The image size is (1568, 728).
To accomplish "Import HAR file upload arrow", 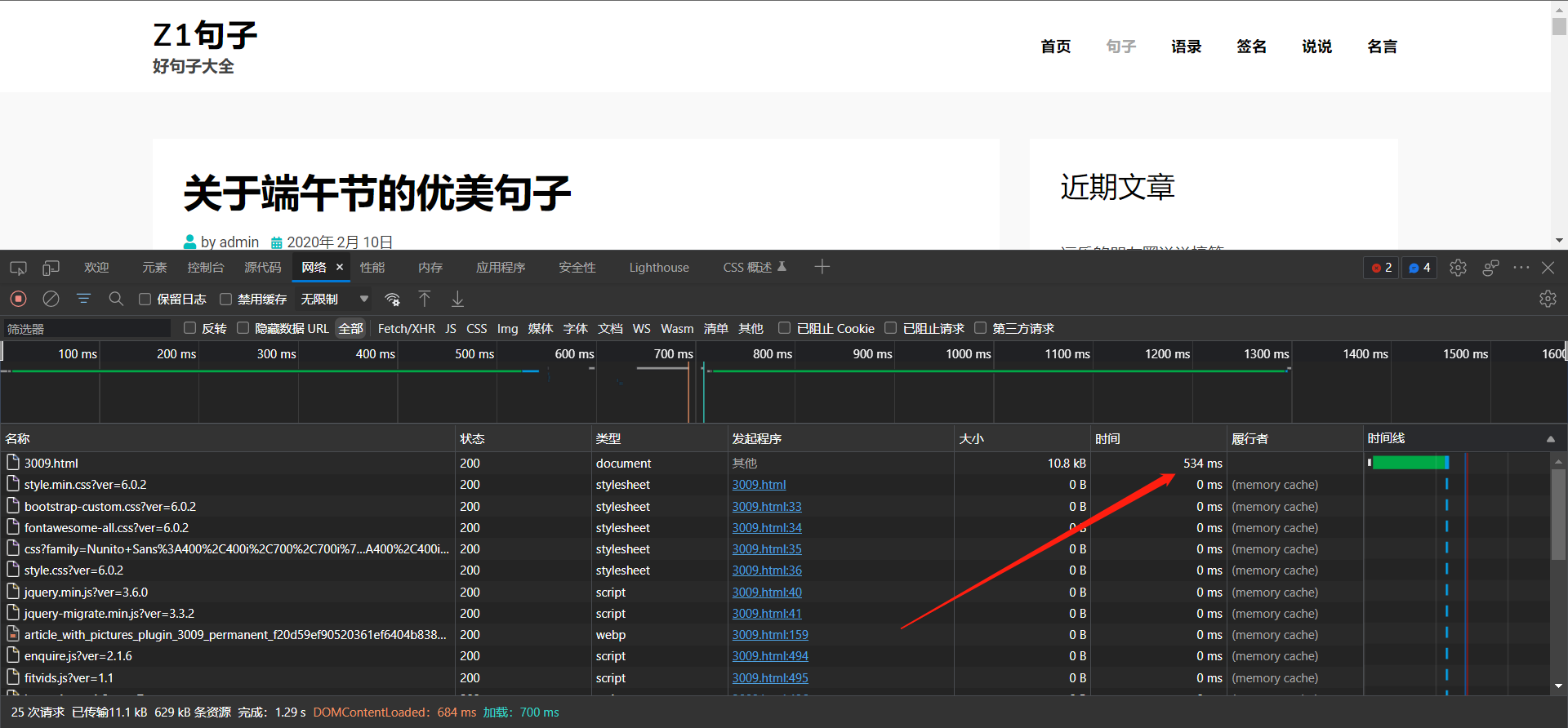I will click(425, 299).
